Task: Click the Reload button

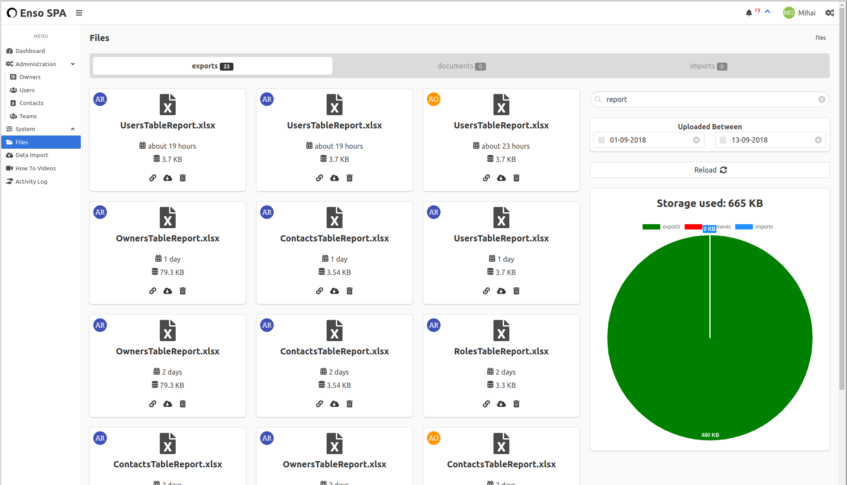Action: (x=710, y=170)
